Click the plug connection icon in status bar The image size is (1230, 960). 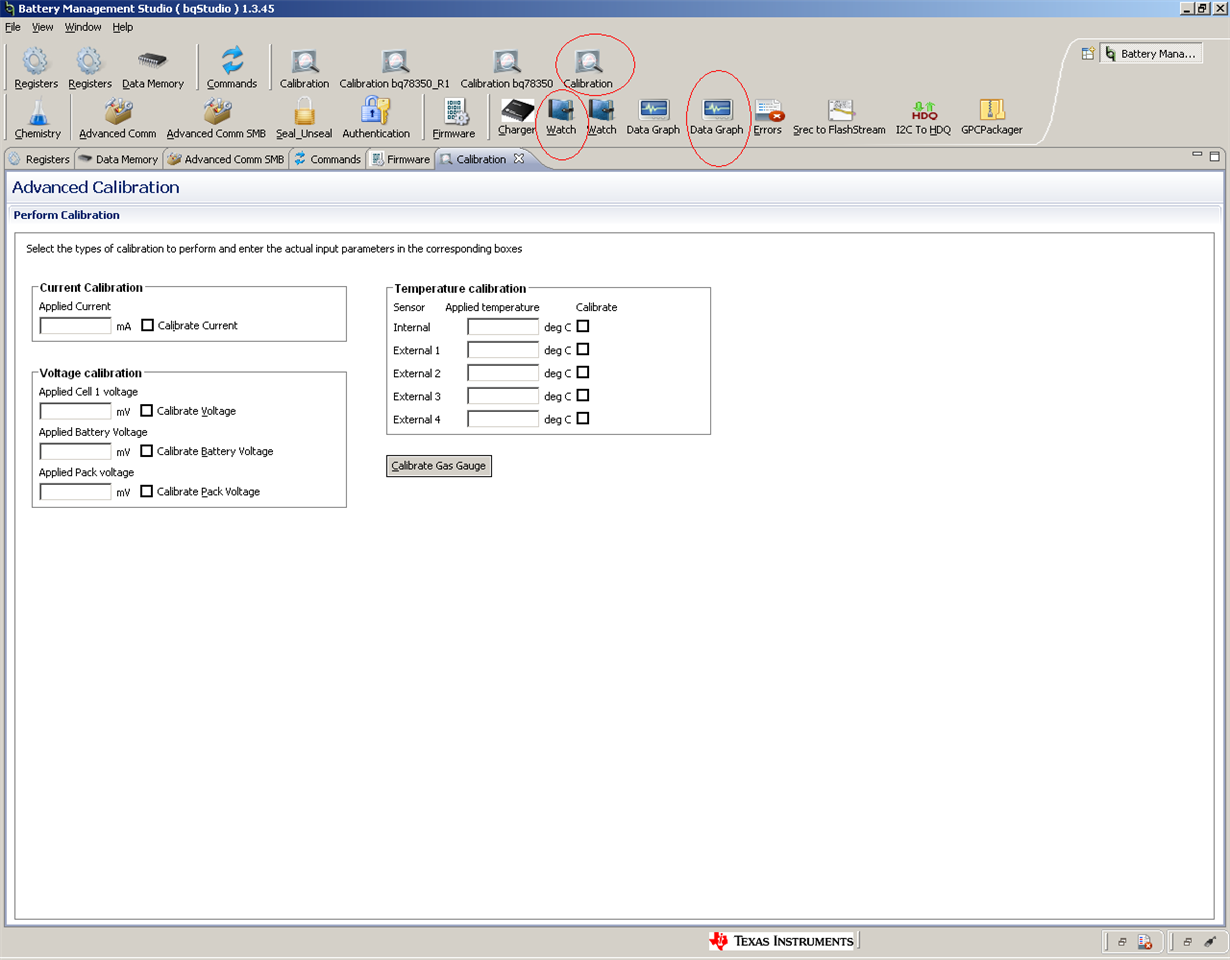click(1210, 942)
